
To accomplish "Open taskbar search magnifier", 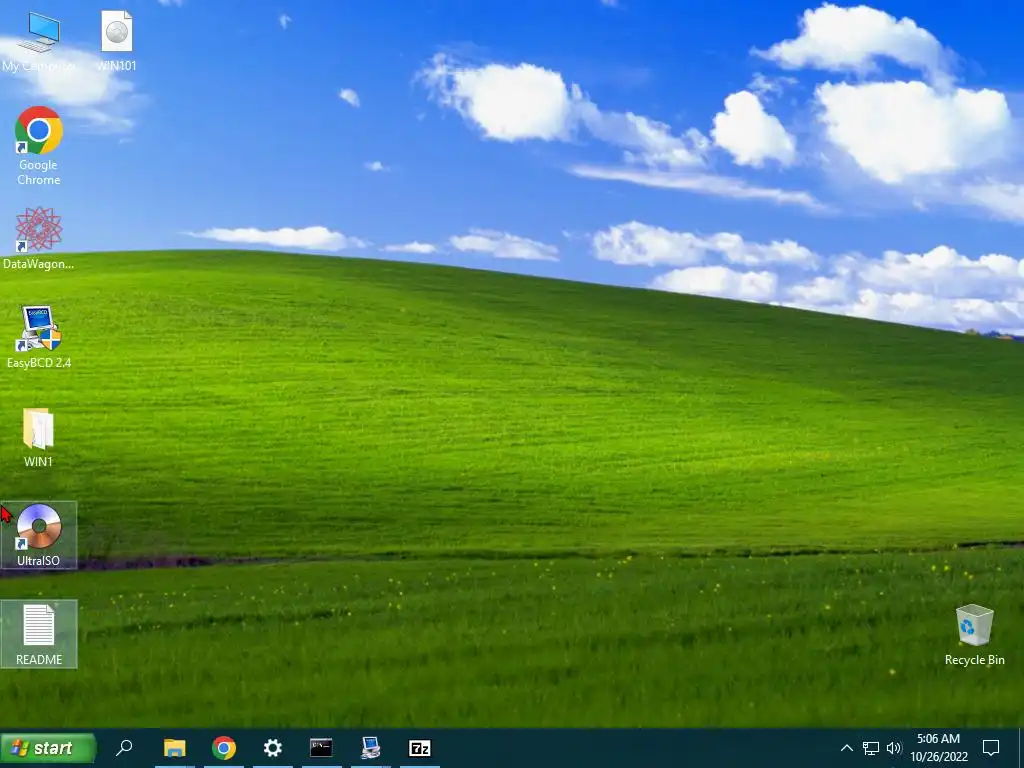I will (124, 748).
